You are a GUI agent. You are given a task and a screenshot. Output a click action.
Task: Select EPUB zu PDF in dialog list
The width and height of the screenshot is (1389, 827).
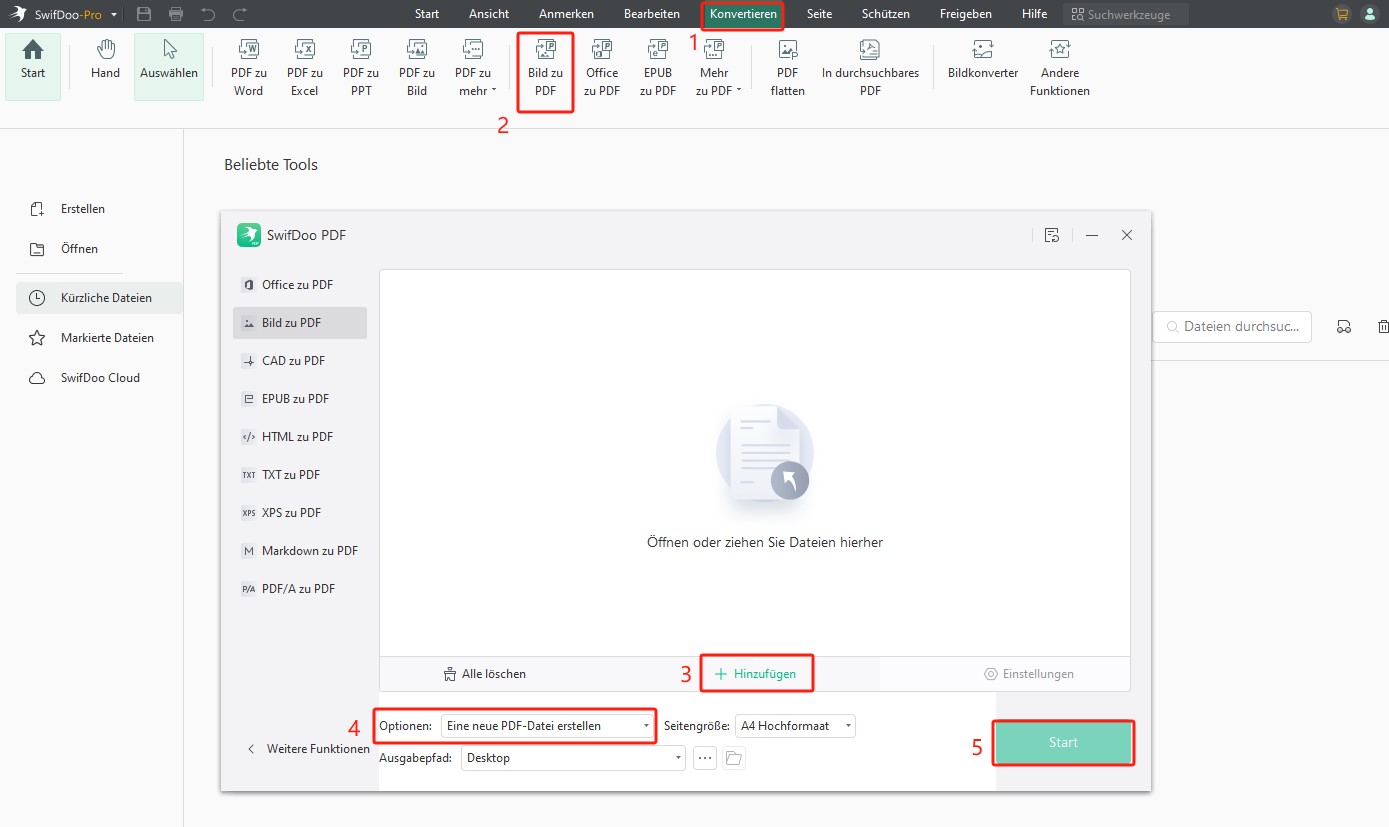point(300,399)
